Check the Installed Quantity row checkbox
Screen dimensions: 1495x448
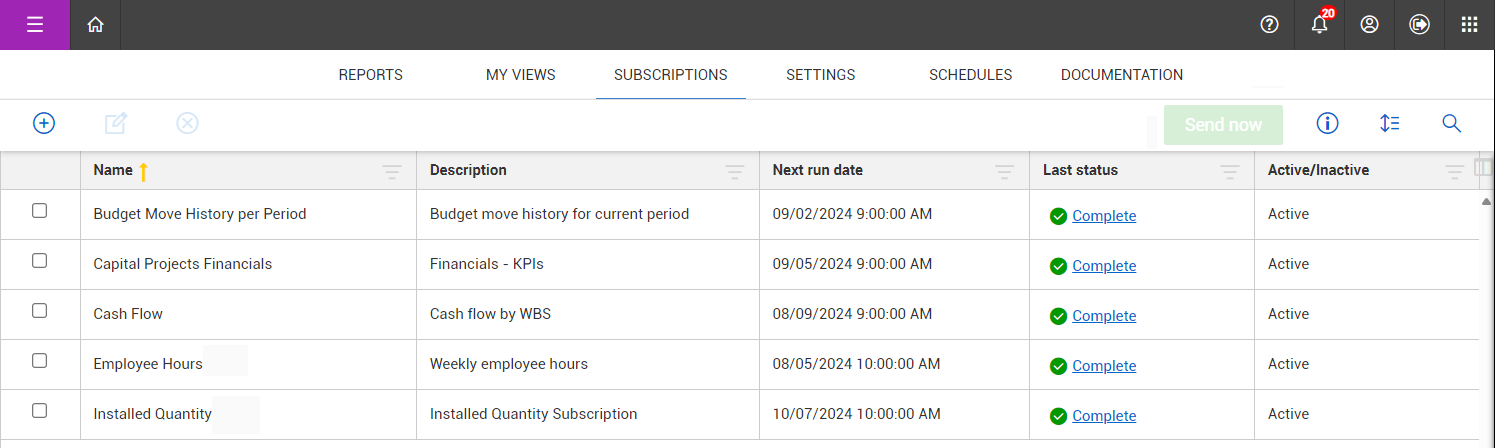[x=40, y=411]
